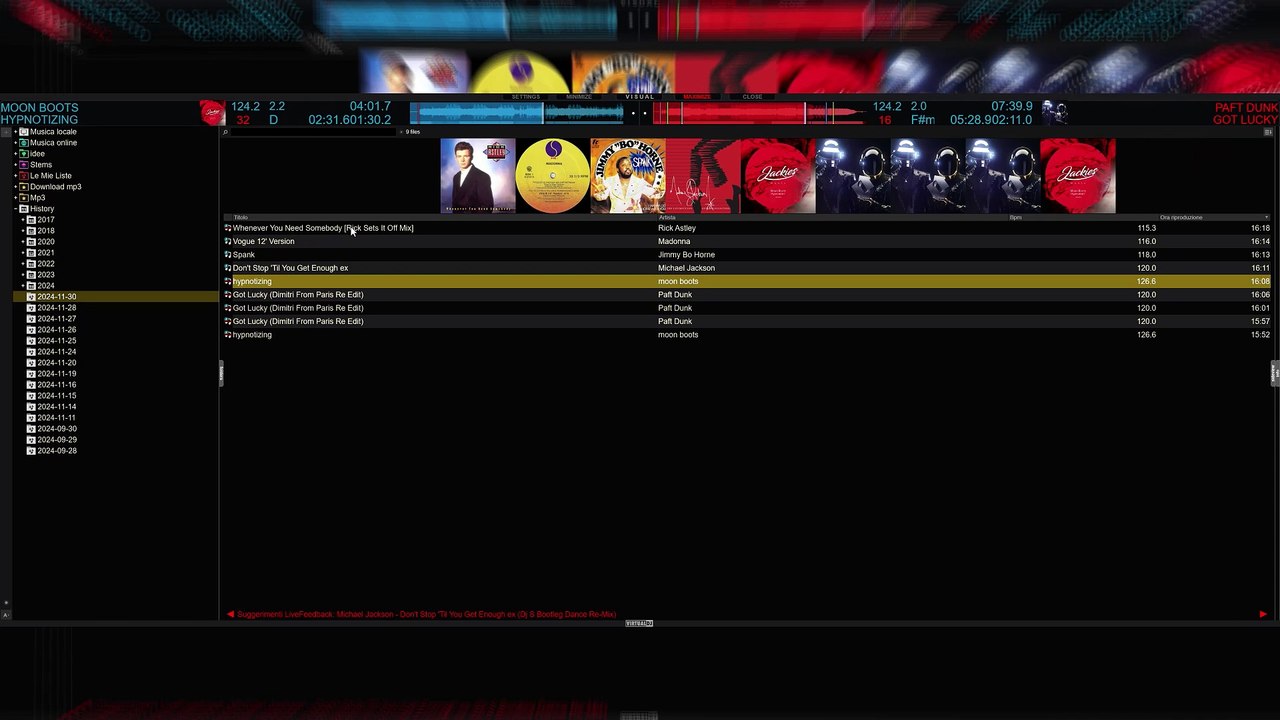Sort by the Bpm column header
1280x720 pixels.
pos(1015,217)
